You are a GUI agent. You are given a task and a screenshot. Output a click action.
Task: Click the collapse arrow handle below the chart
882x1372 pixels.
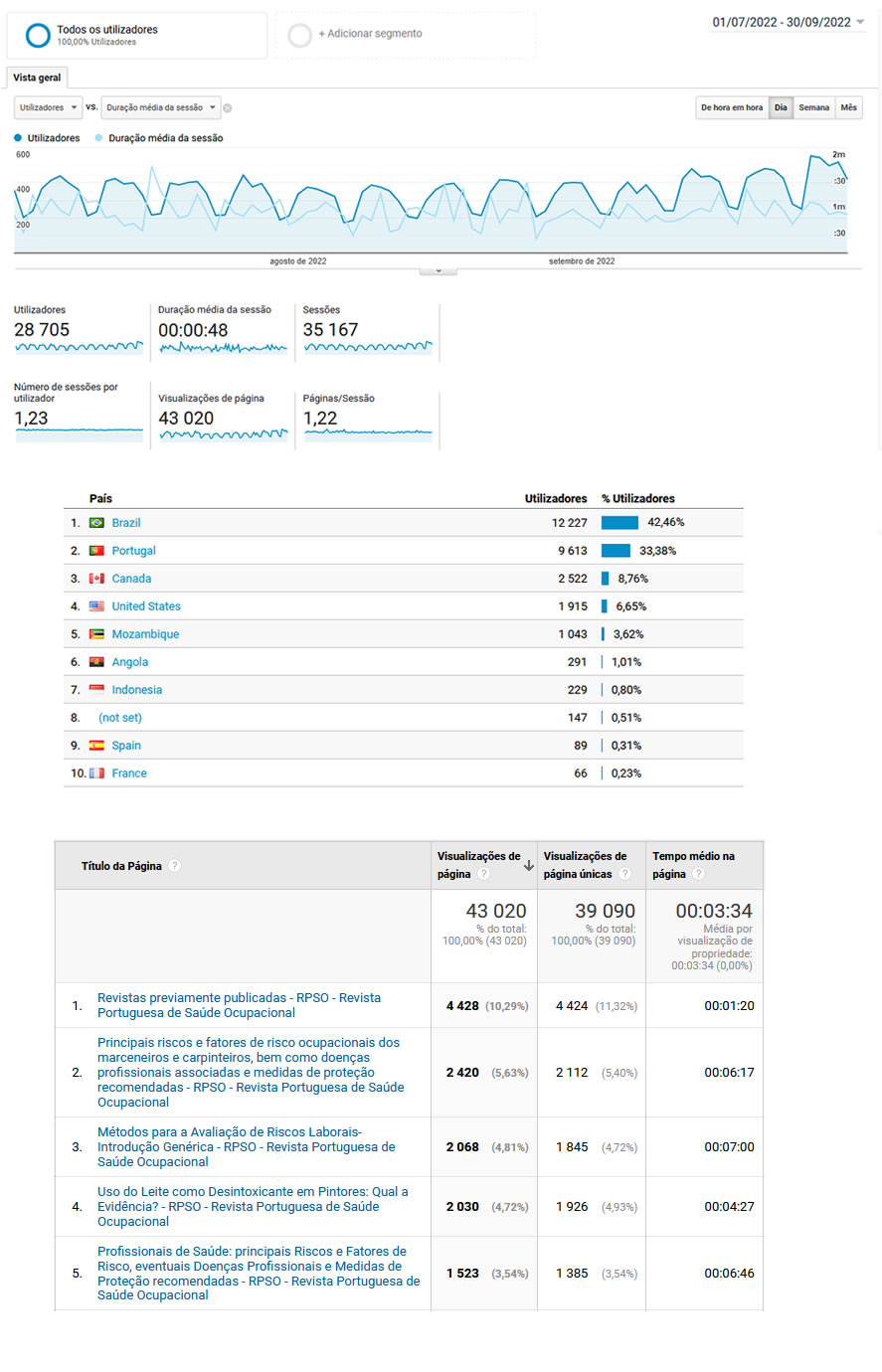(439, 270)
